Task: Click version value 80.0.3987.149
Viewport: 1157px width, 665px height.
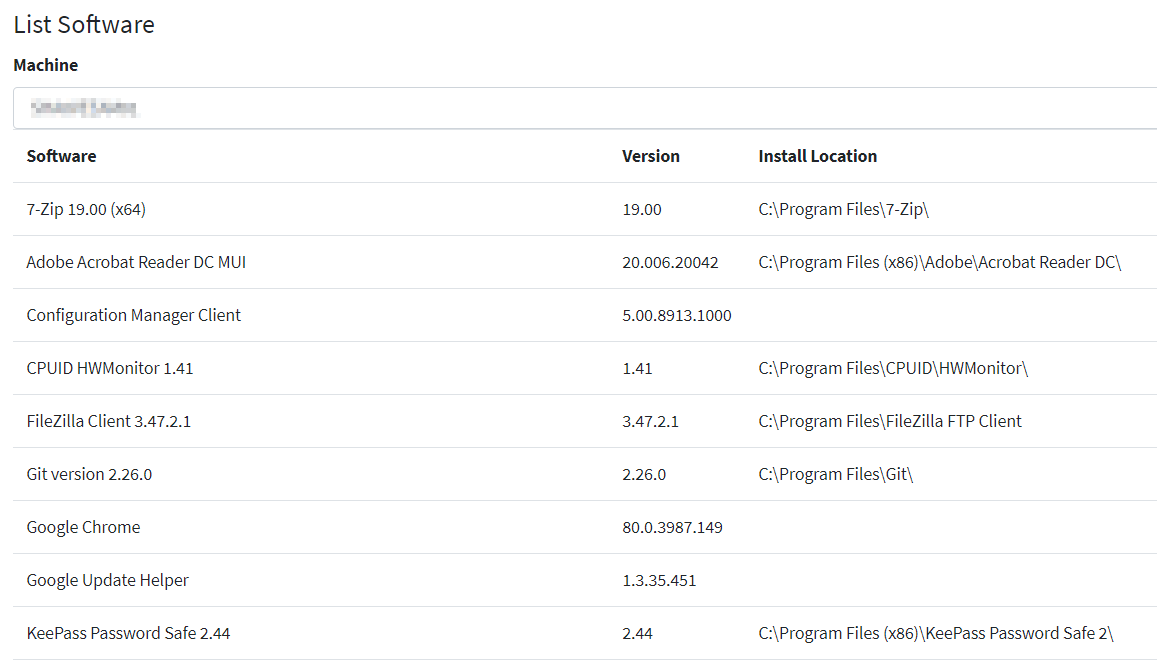Action: pyautogui.click(x=672, y=528)
